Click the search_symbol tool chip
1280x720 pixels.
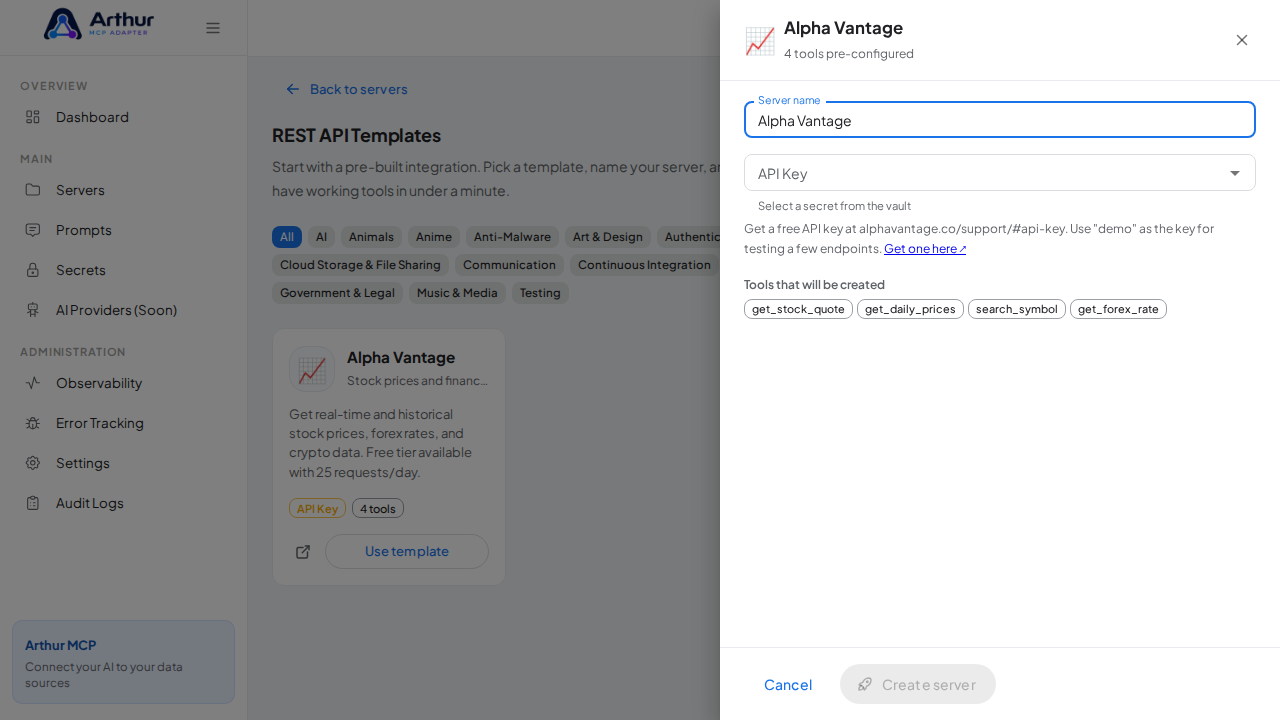coord(1017,309)
